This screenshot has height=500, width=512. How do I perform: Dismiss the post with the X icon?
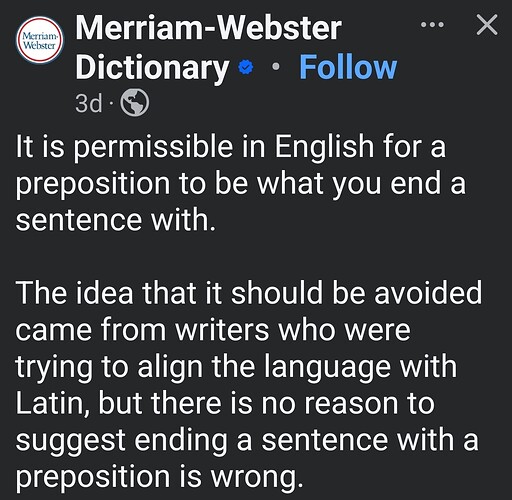click(487, 25)
